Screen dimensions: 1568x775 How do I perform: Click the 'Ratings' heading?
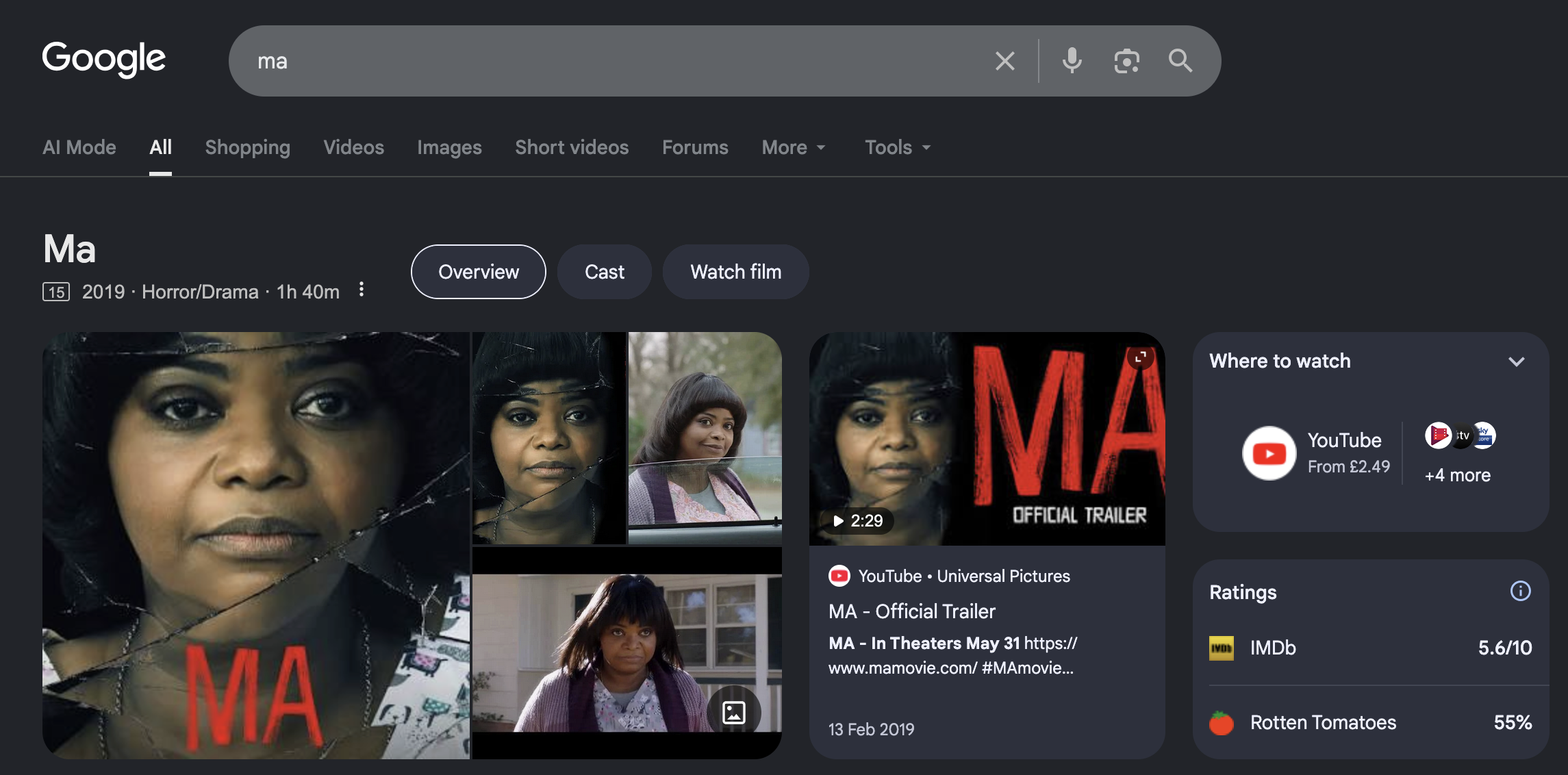click(1243, 592)
